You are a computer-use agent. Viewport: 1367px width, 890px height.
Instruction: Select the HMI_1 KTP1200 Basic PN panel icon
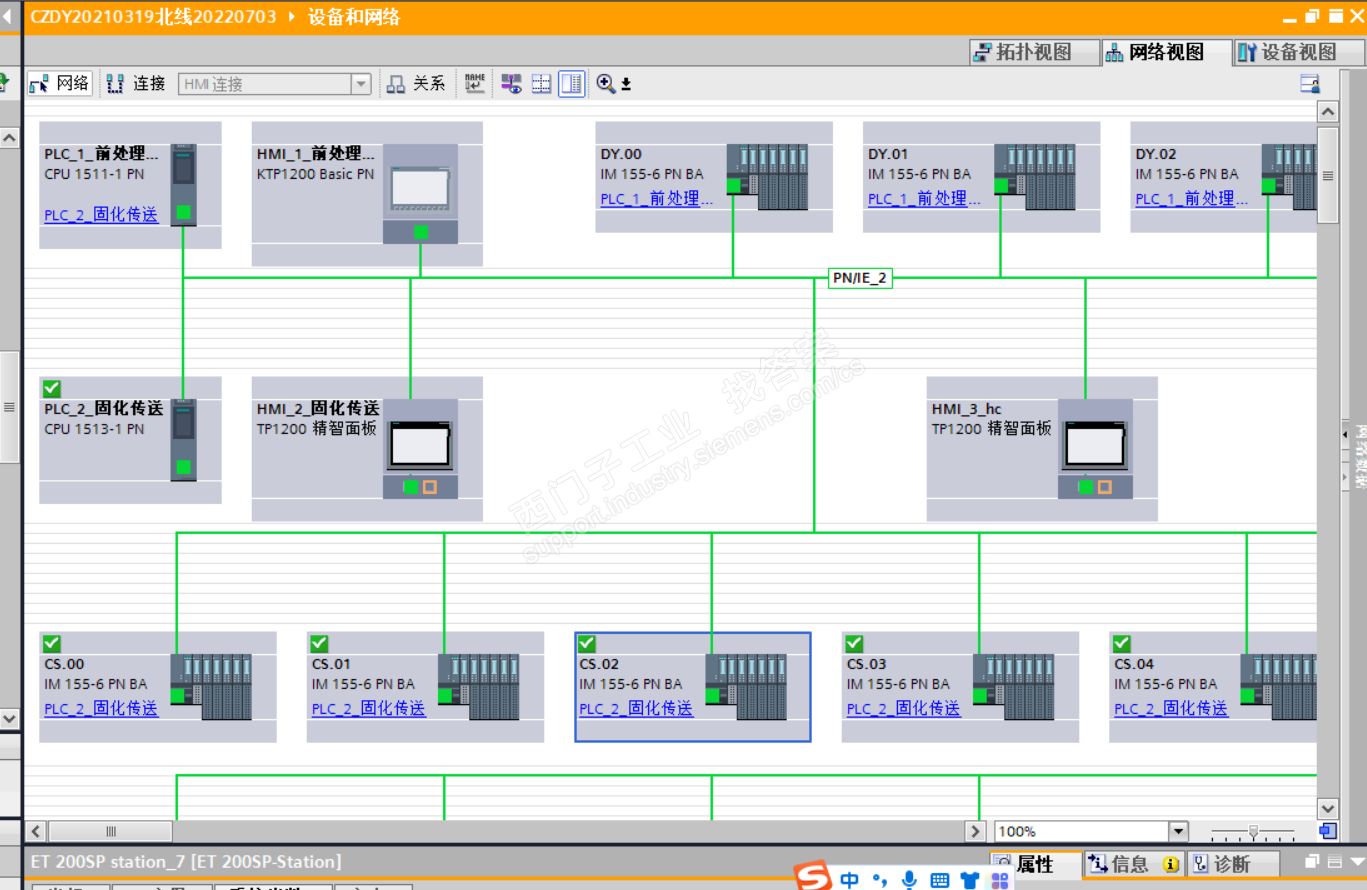point(420,194)
